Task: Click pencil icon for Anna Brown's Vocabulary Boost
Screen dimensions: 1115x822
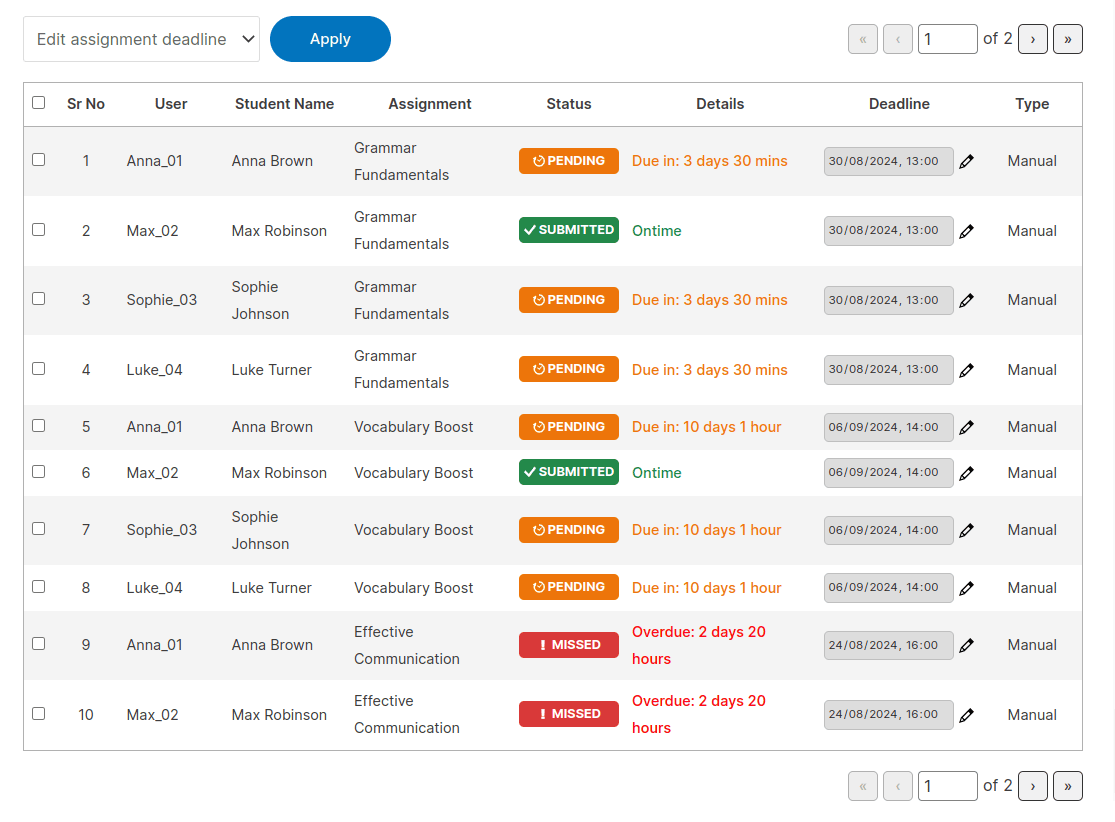Action: [x=966, y=427]
